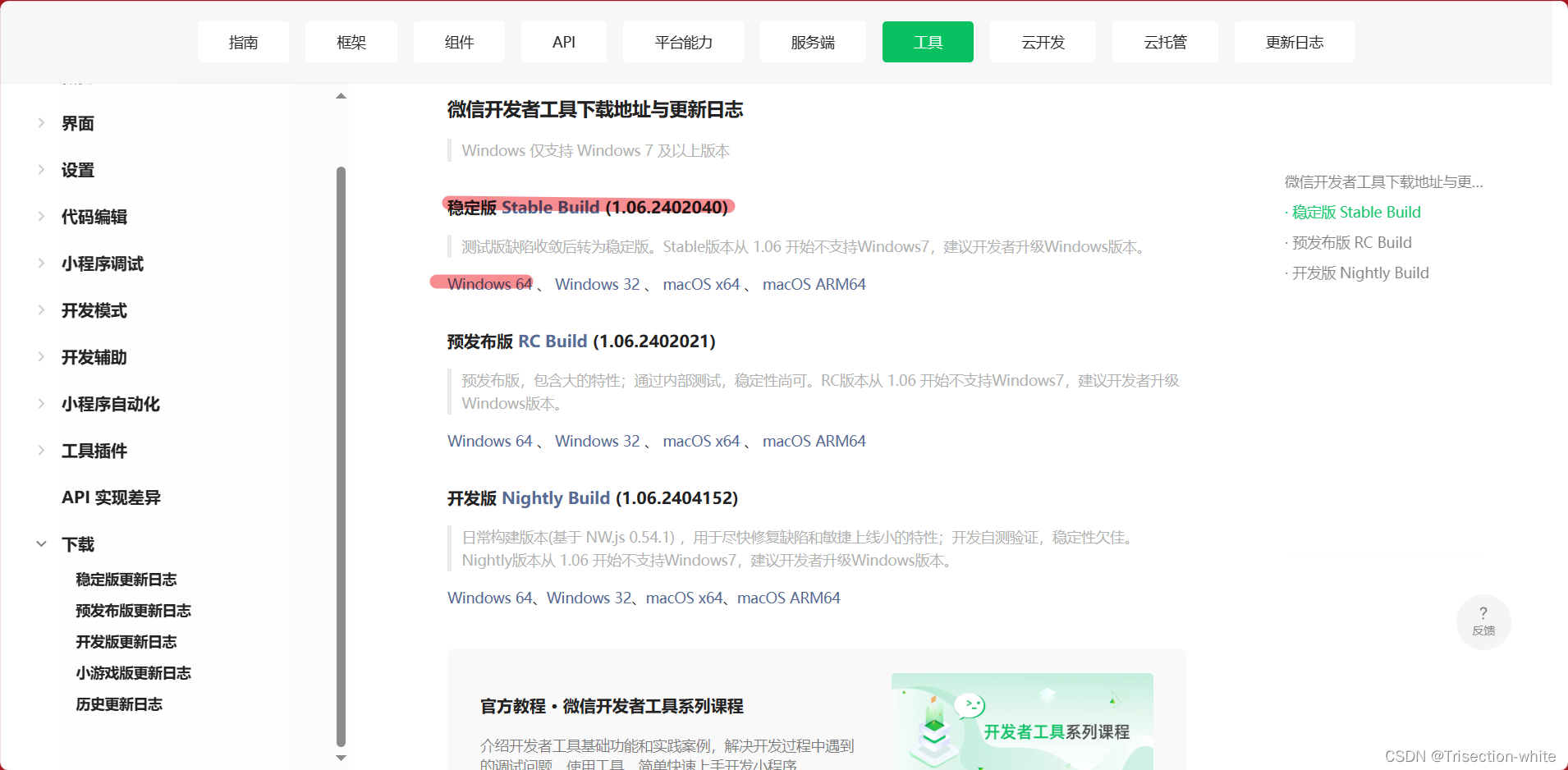The image size is (1568, 770).
Task: Open the 代码编辑 sidebar entry
Action: [x=94, y=217]
